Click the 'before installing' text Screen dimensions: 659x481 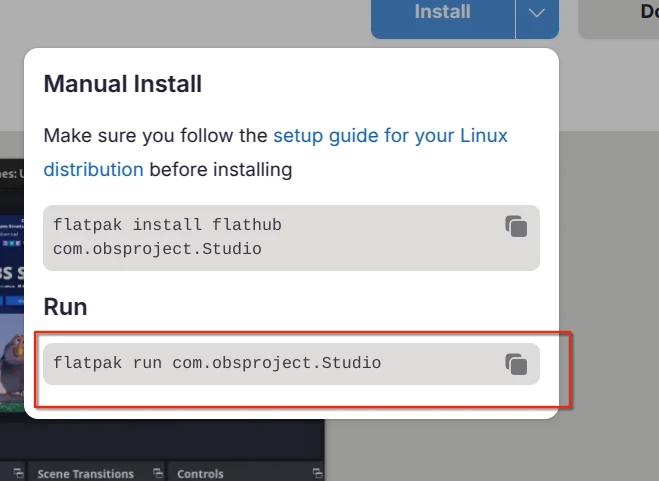221,170
